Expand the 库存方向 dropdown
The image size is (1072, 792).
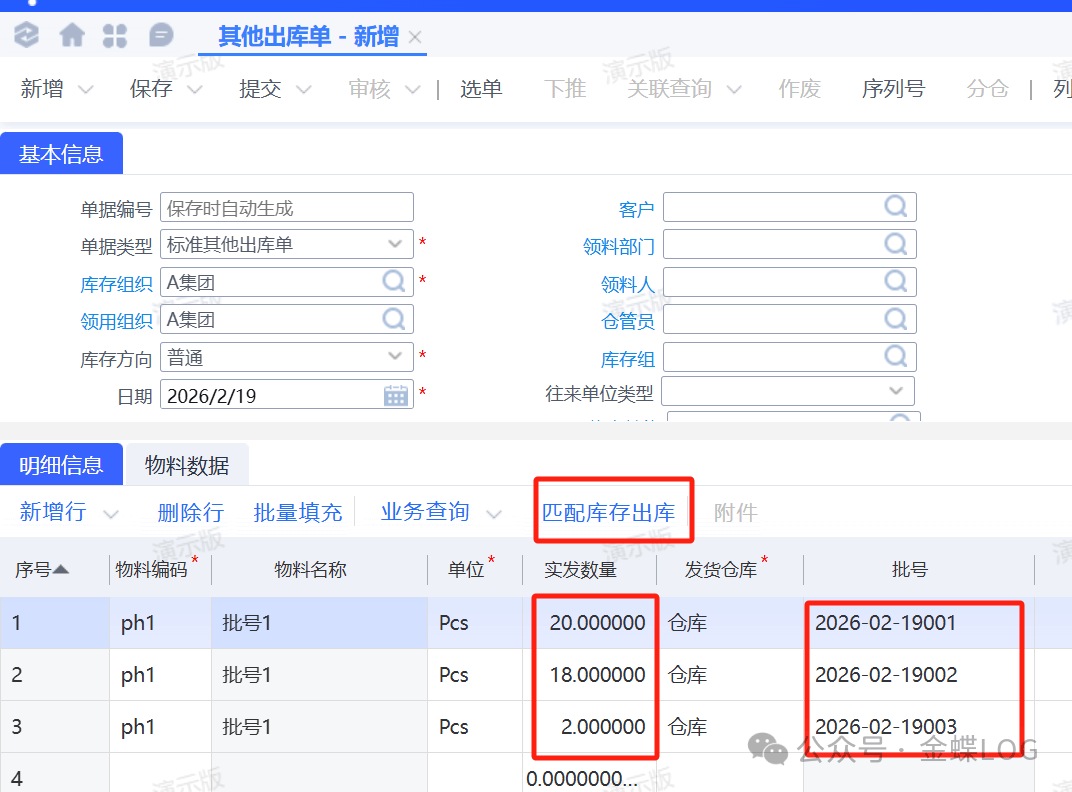click(x=395, y=357)
